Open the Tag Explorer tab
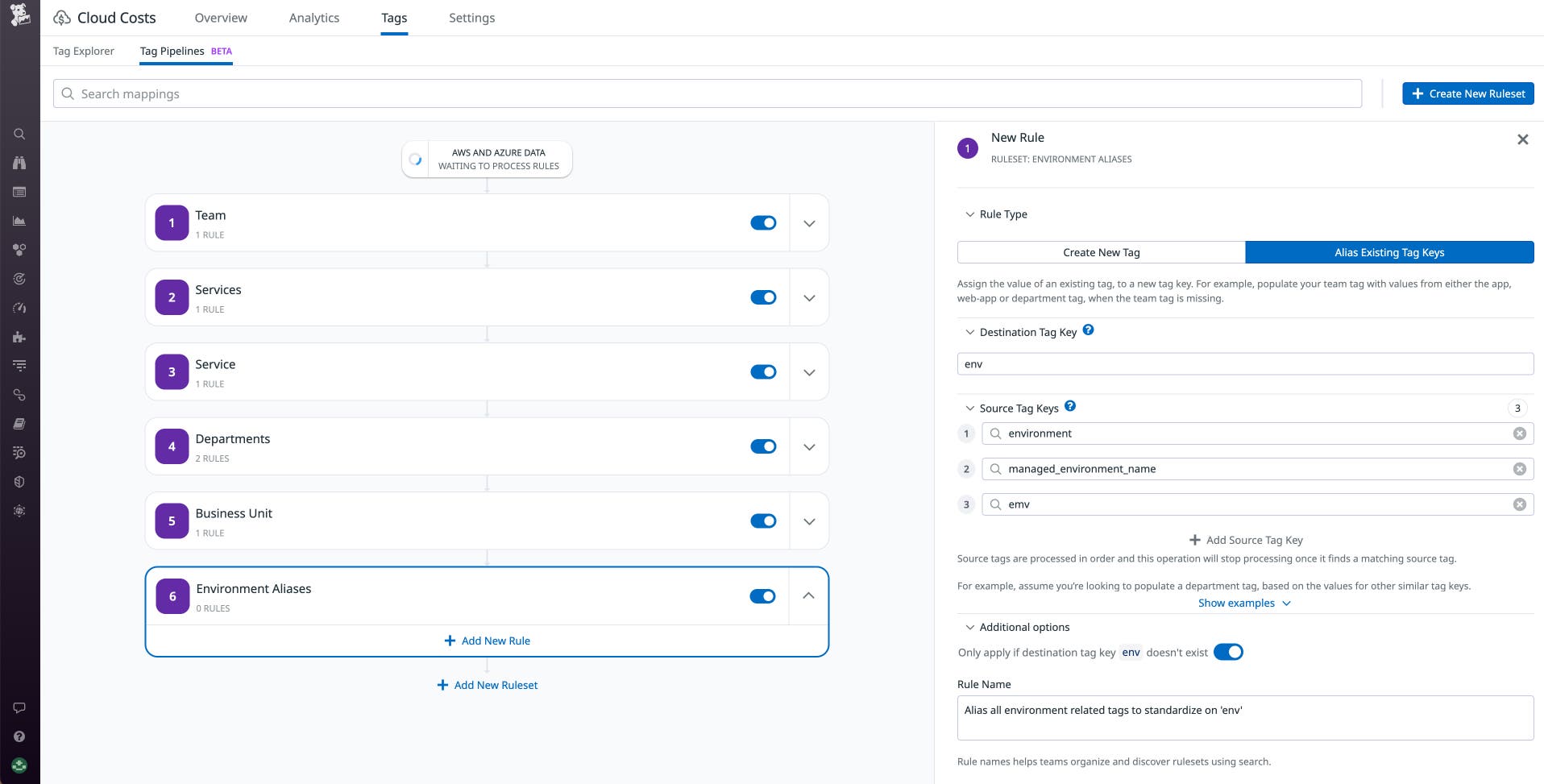The width and height of the screenshot is (1544, 784). 82,51
